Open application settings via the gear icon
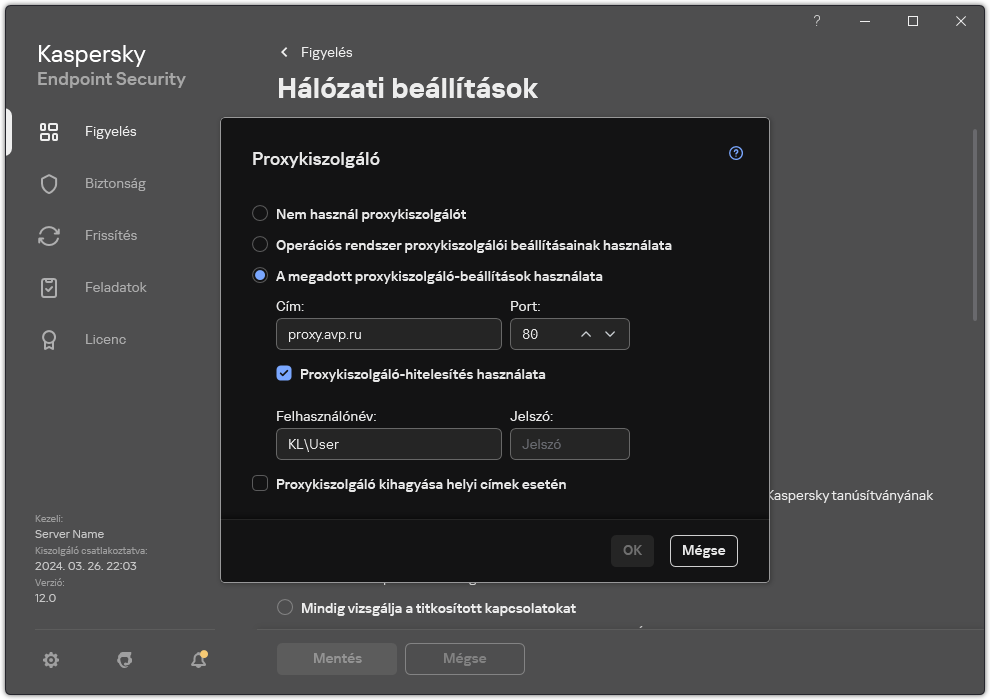Image resolution: width=990 pixels, height=700 pixels. click(x=51, y=660)
